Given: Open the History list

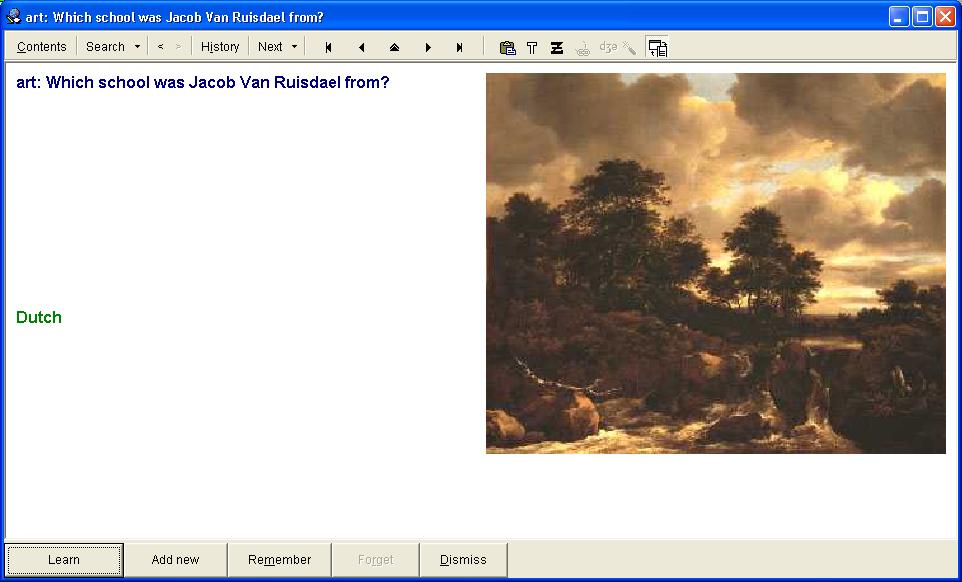Looking at the screenshot, I should (x=220, y=47).
